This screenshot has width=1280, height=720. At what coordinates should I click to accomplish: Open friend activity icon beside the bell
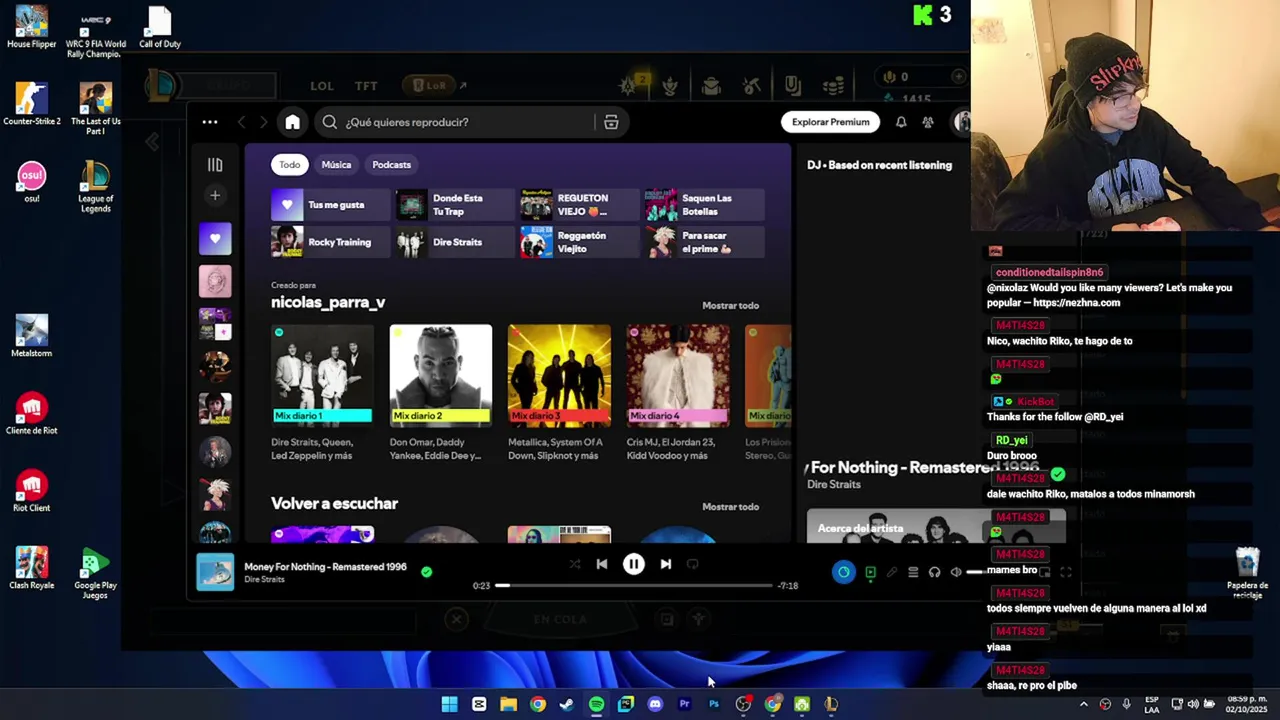pos(928,122)
